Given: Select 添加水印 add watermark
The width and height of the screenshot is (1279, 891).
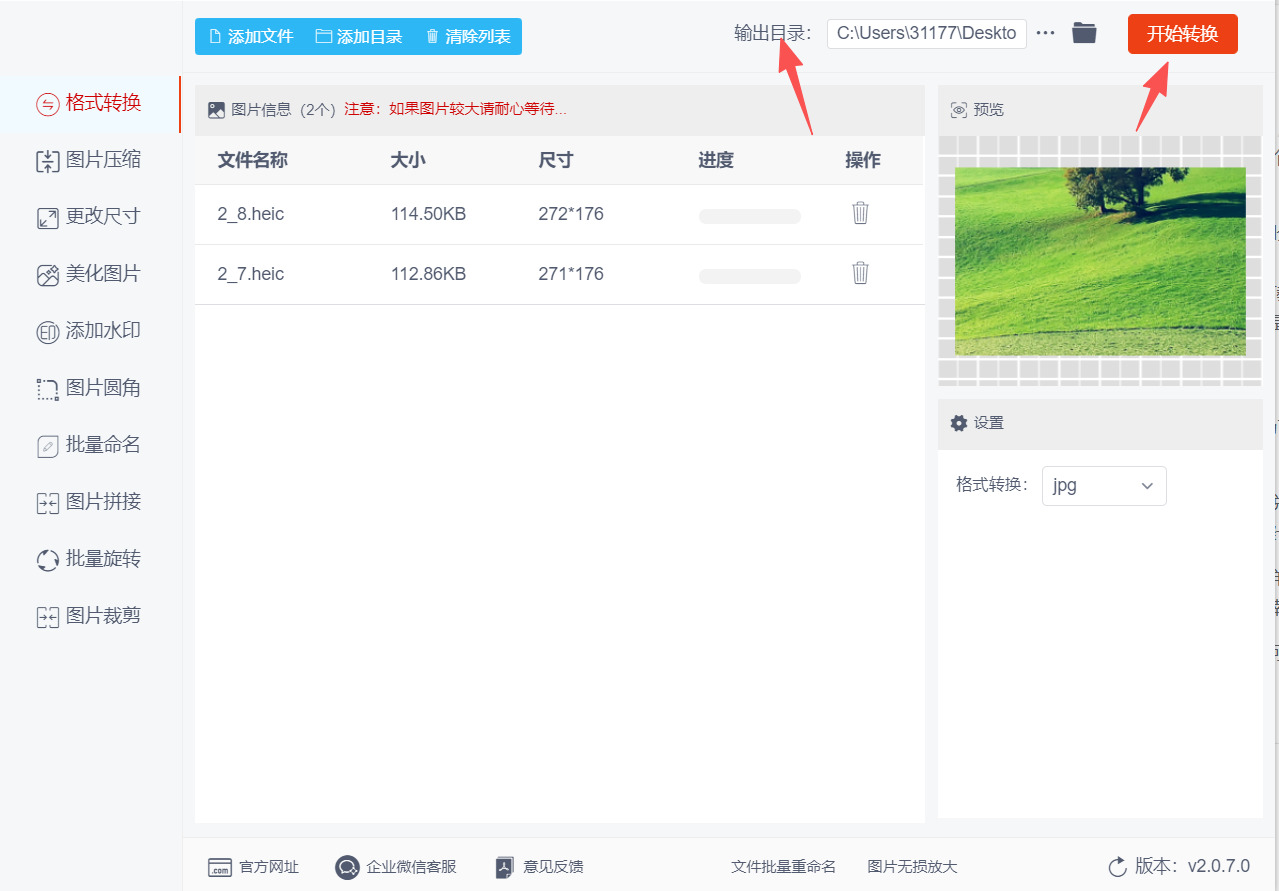Looking at the screenshot, I should click(90, 331).
